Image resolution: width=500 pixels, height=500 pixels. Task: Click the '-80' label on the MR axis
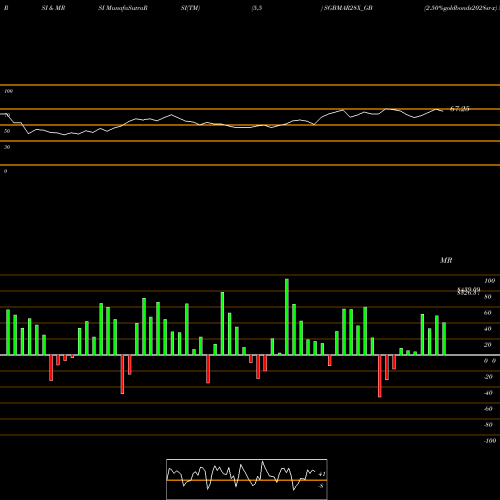(488, 425)
